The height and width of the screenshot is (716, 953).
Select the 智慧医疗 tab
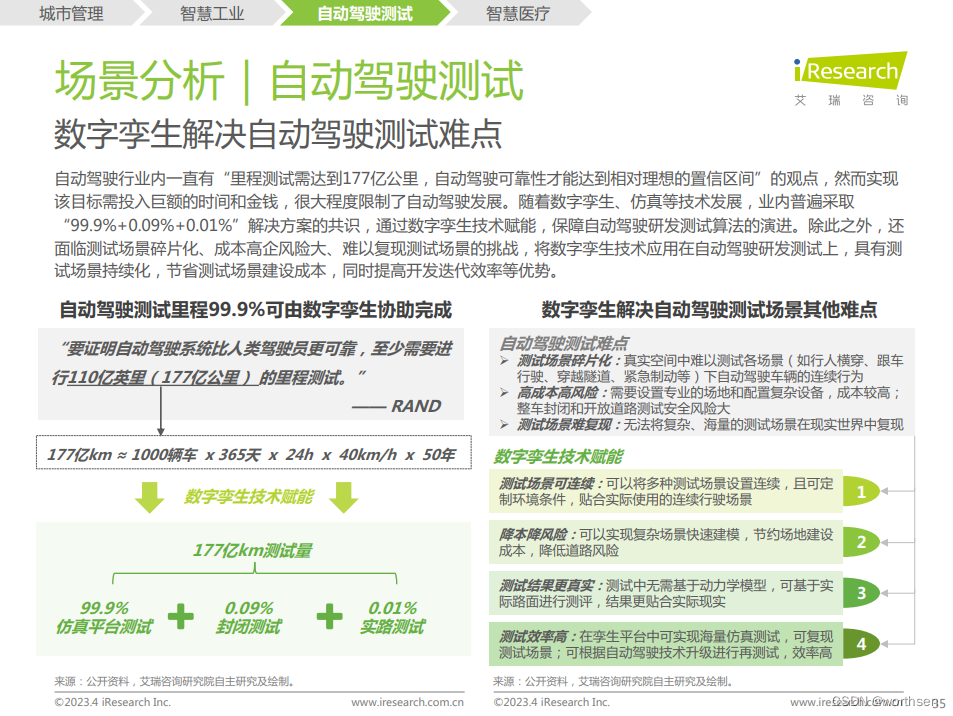click(518, 13)
